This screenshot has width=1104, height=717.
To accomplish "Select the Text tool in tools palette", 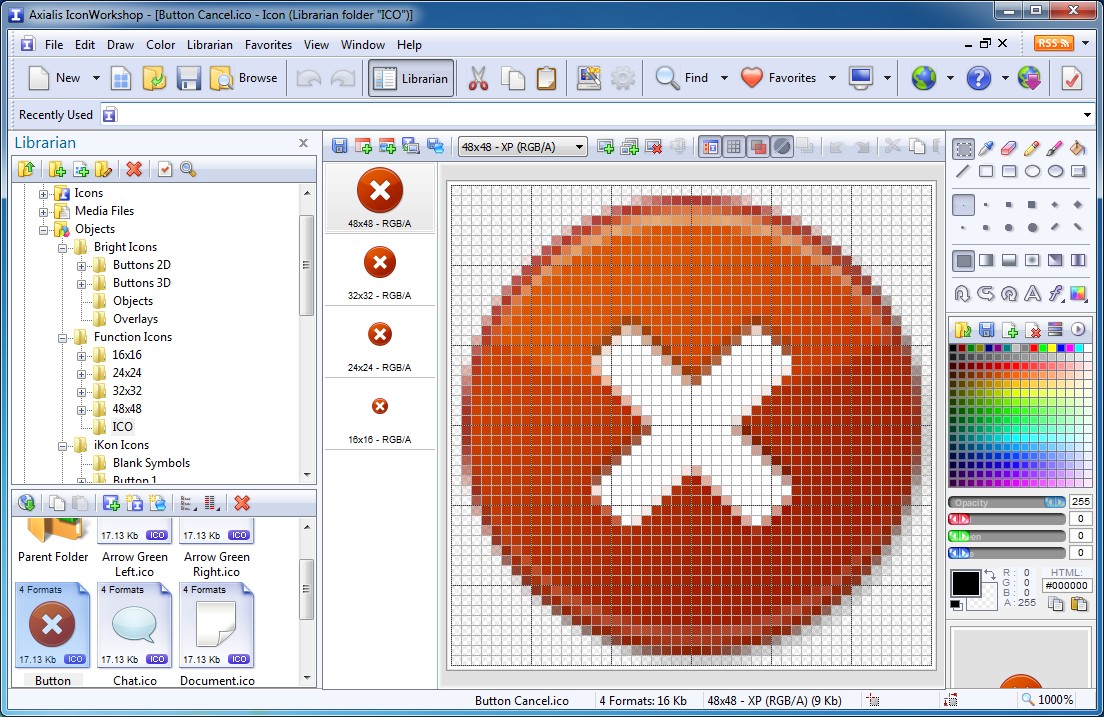I will click(1032, 293).
